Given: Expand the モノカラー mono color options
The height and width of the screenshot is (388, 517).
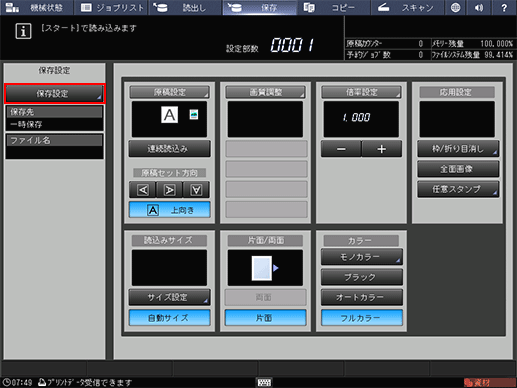Looking at the screenshot, I should pyautogui.click(x=362, y=257).
